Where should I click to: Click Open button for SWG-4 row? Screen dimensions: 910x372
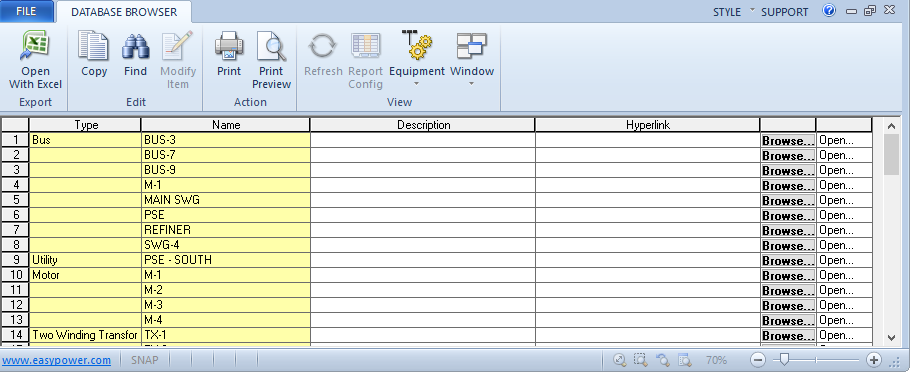coord(844,245)
